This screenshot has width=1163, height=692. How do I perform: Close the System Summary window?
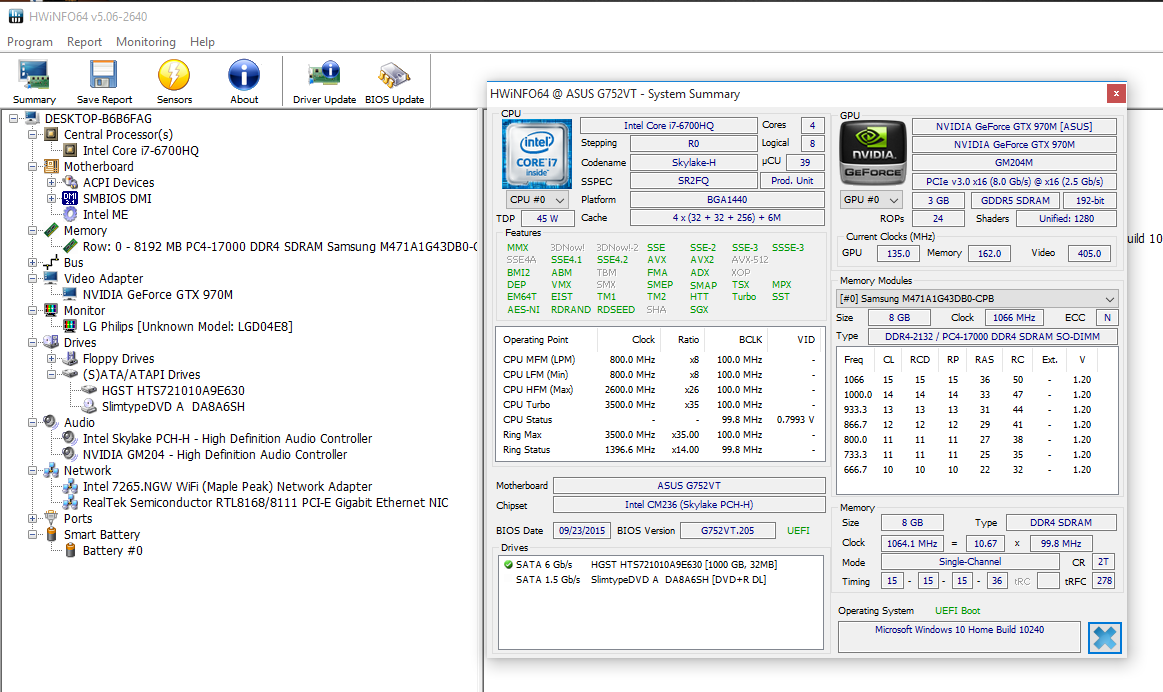click(1116, 93)
